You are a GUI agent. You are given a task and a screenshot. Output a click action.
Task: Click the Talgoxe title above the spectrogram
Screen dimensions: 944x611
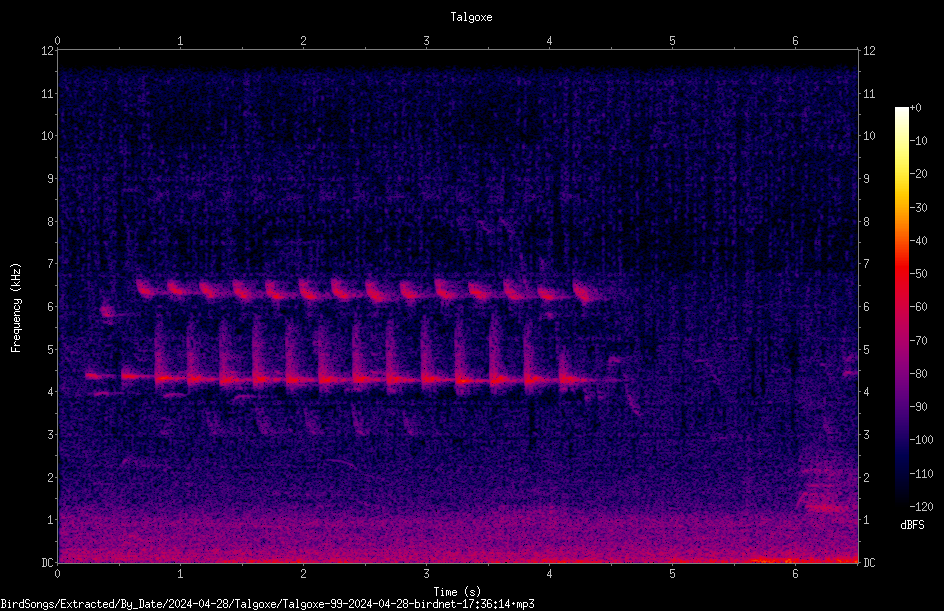pyautogui.click(x=471, y=17)
